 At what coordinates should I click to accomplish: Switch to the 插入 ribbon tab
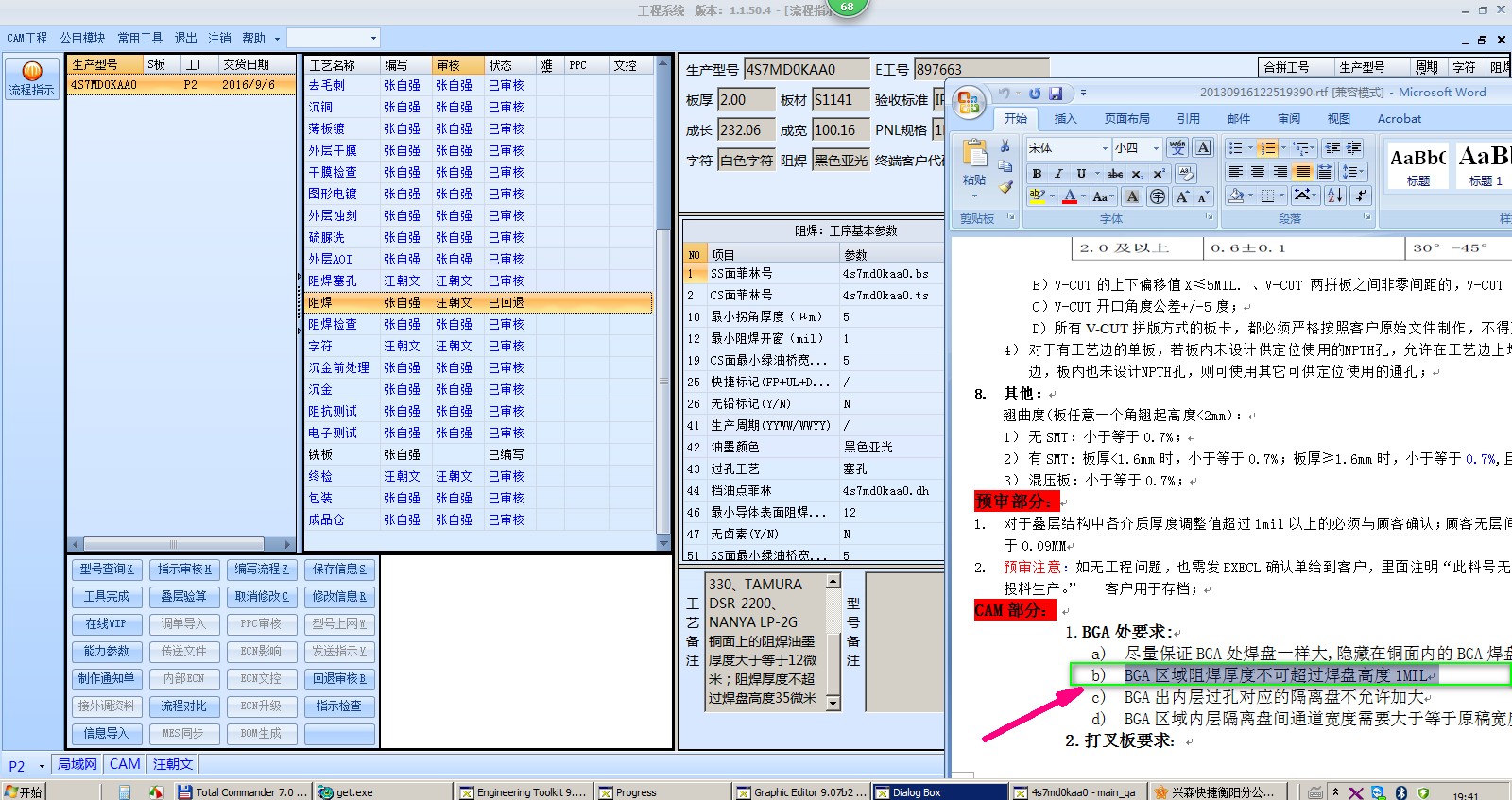[1065, 119]
